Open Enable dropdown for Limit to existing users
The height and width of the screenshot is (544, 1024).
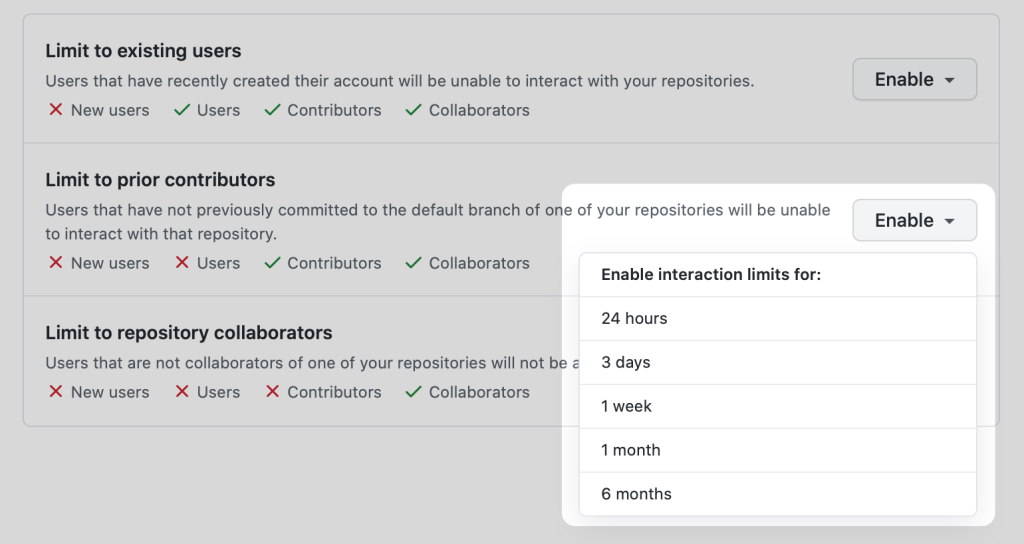coord(914,80)
